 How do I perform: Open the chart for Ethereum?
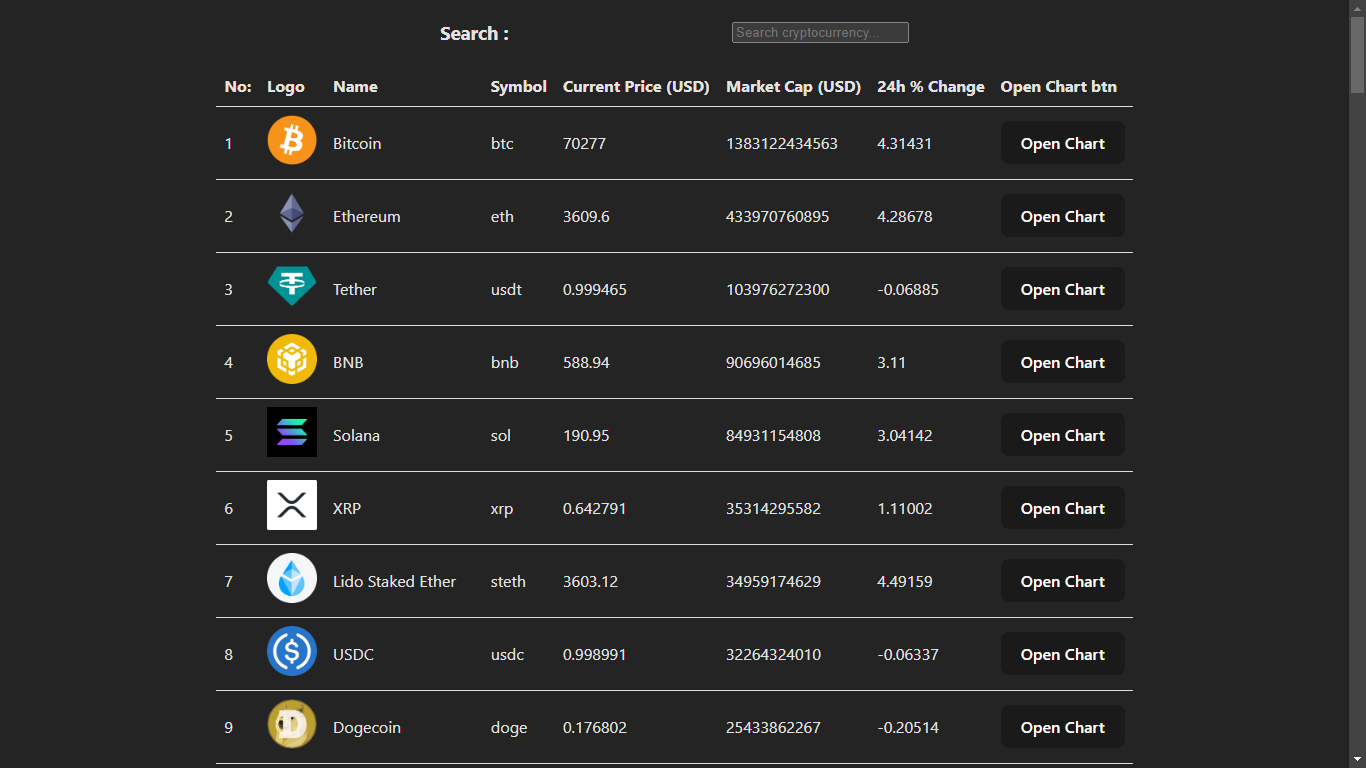pyautogui.click(x=1062, y=216)
